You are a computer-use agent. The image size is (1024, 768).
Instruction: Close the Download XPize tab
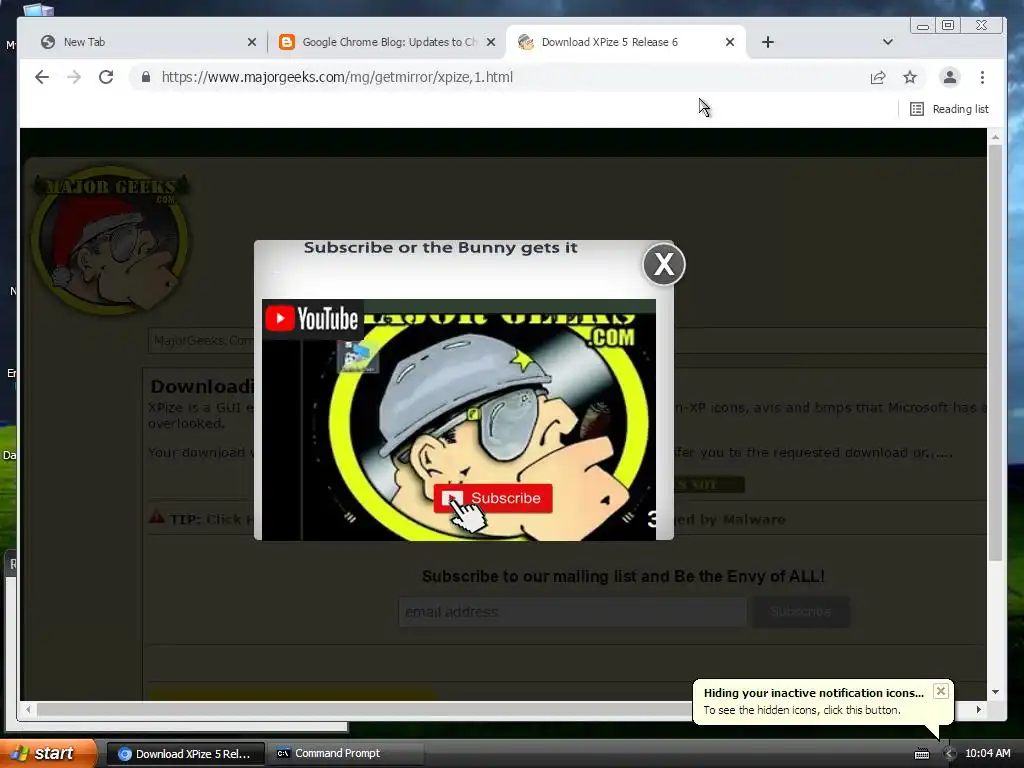click(729, 42)
